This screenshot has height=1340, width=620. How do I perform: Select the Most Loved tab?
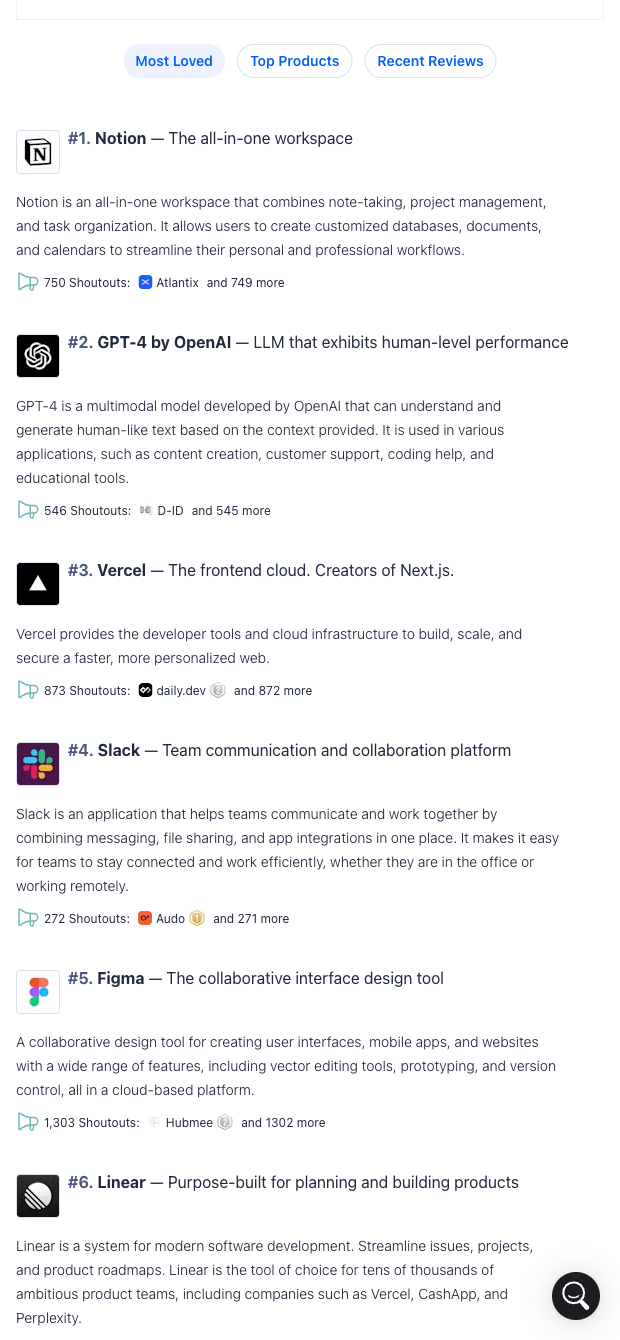174,61
